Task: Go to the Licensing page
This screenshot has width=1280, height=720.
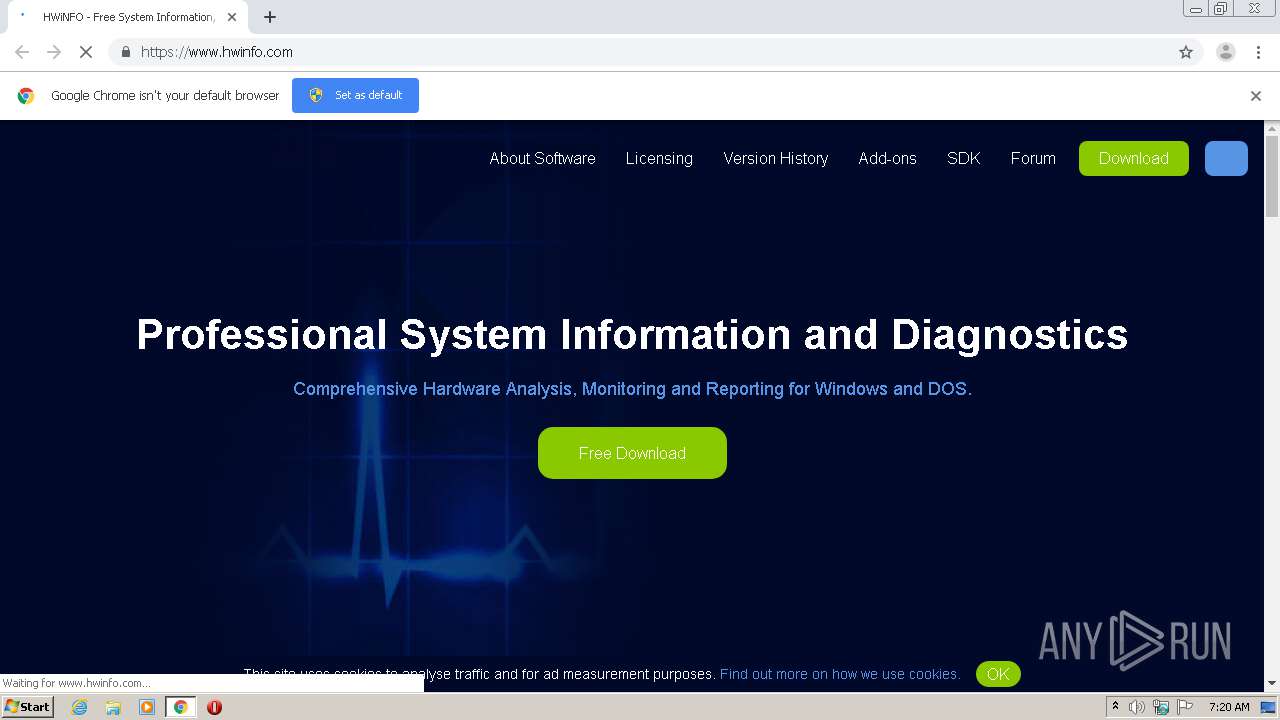Action: tap(659, 158)
